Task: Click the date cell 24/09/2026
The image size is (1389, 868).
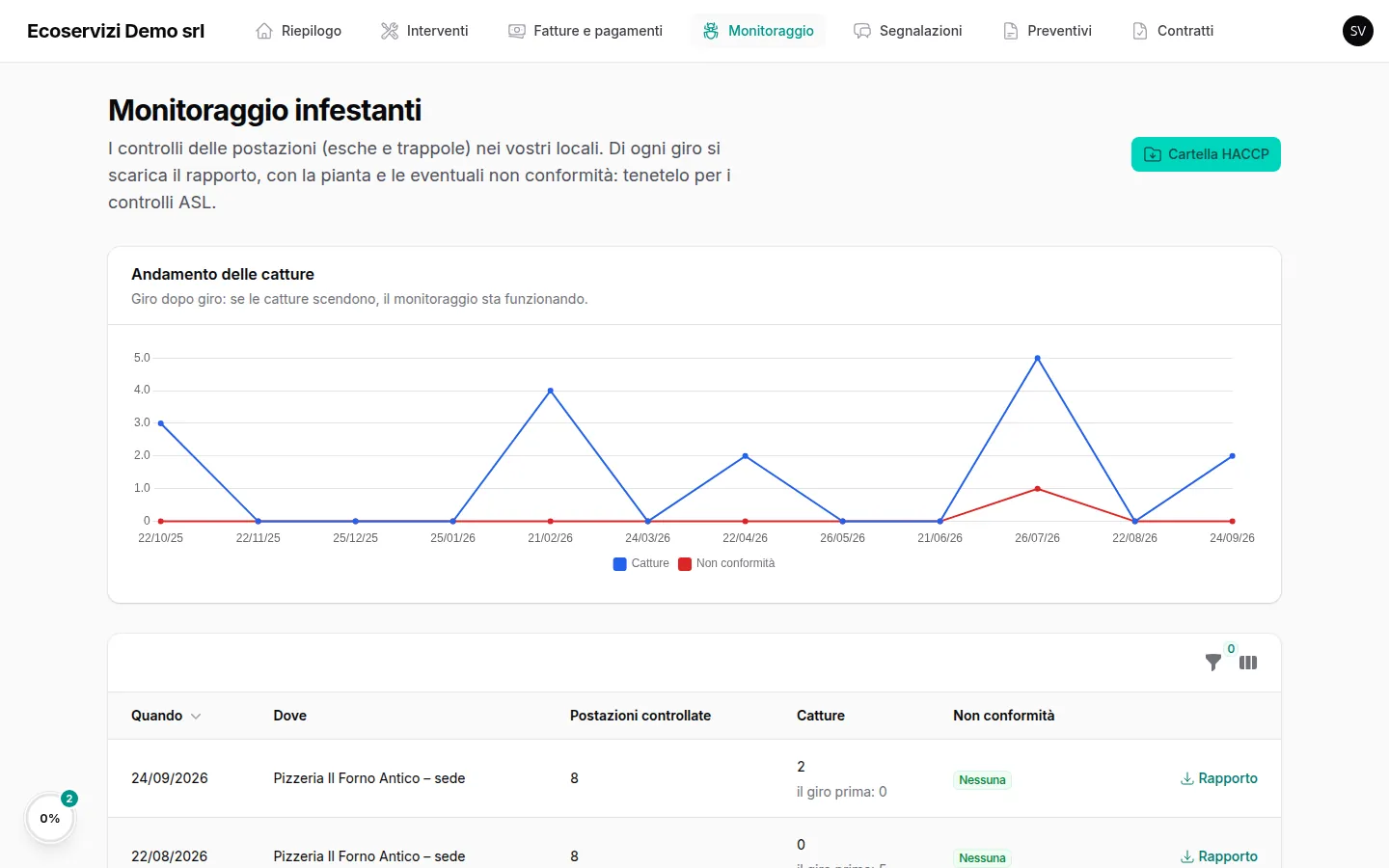Action: tap(170, 778)
